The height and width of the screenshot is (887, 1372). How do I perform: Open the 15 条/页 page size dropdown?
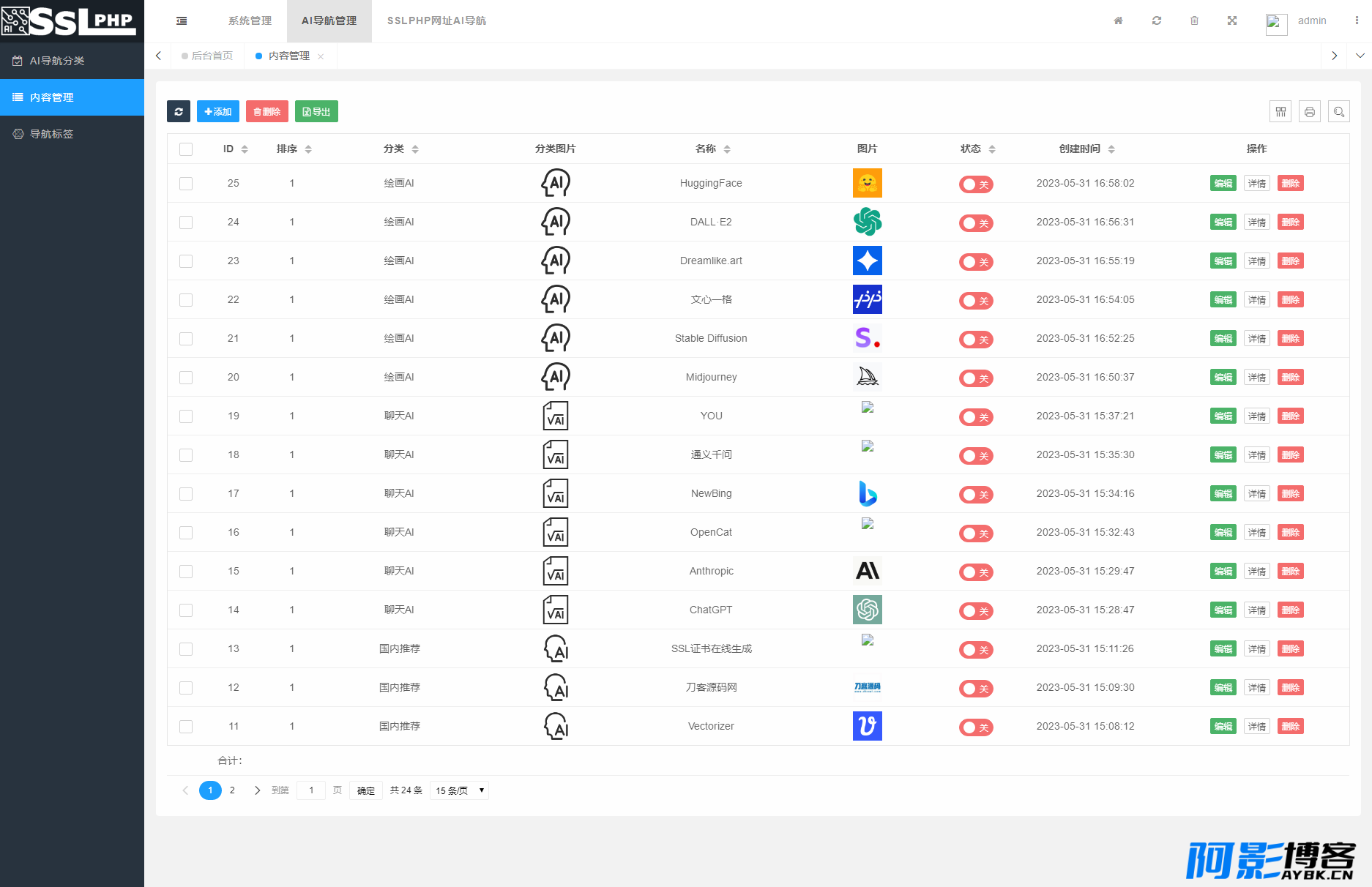click(459, 790)
